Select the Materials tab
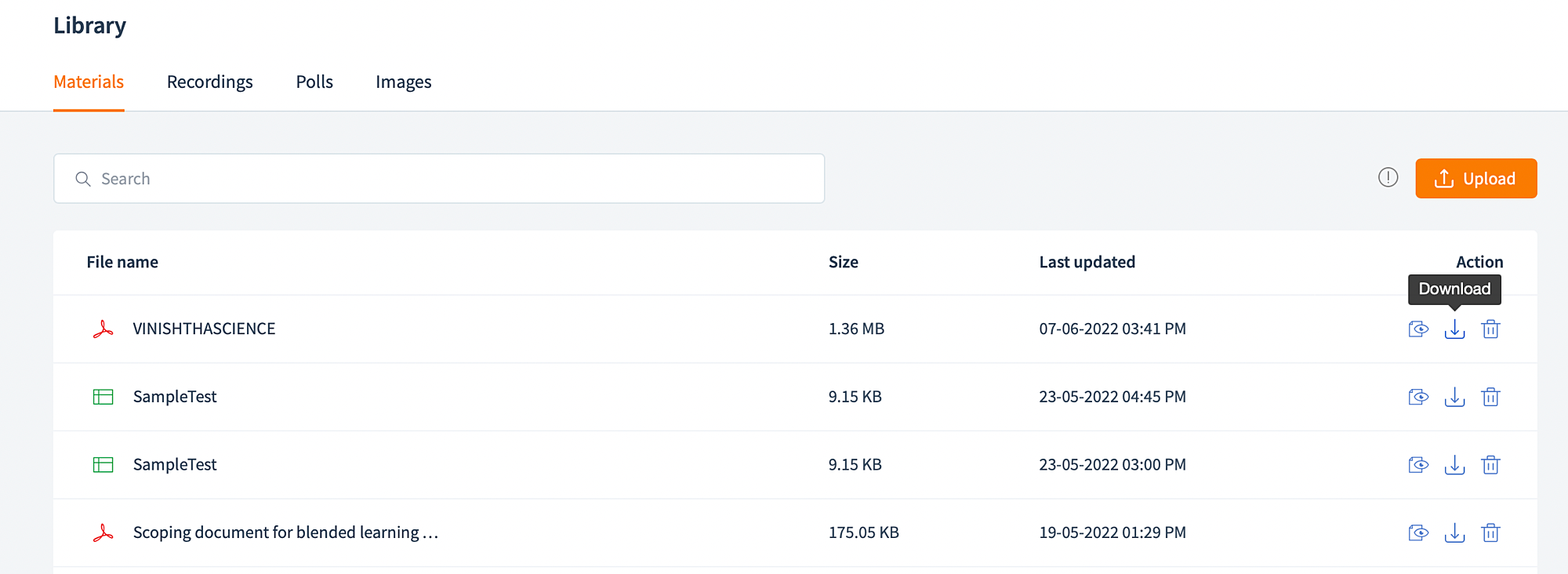The width and height of the screenshot is (1568, 574). tap(89, 82)
